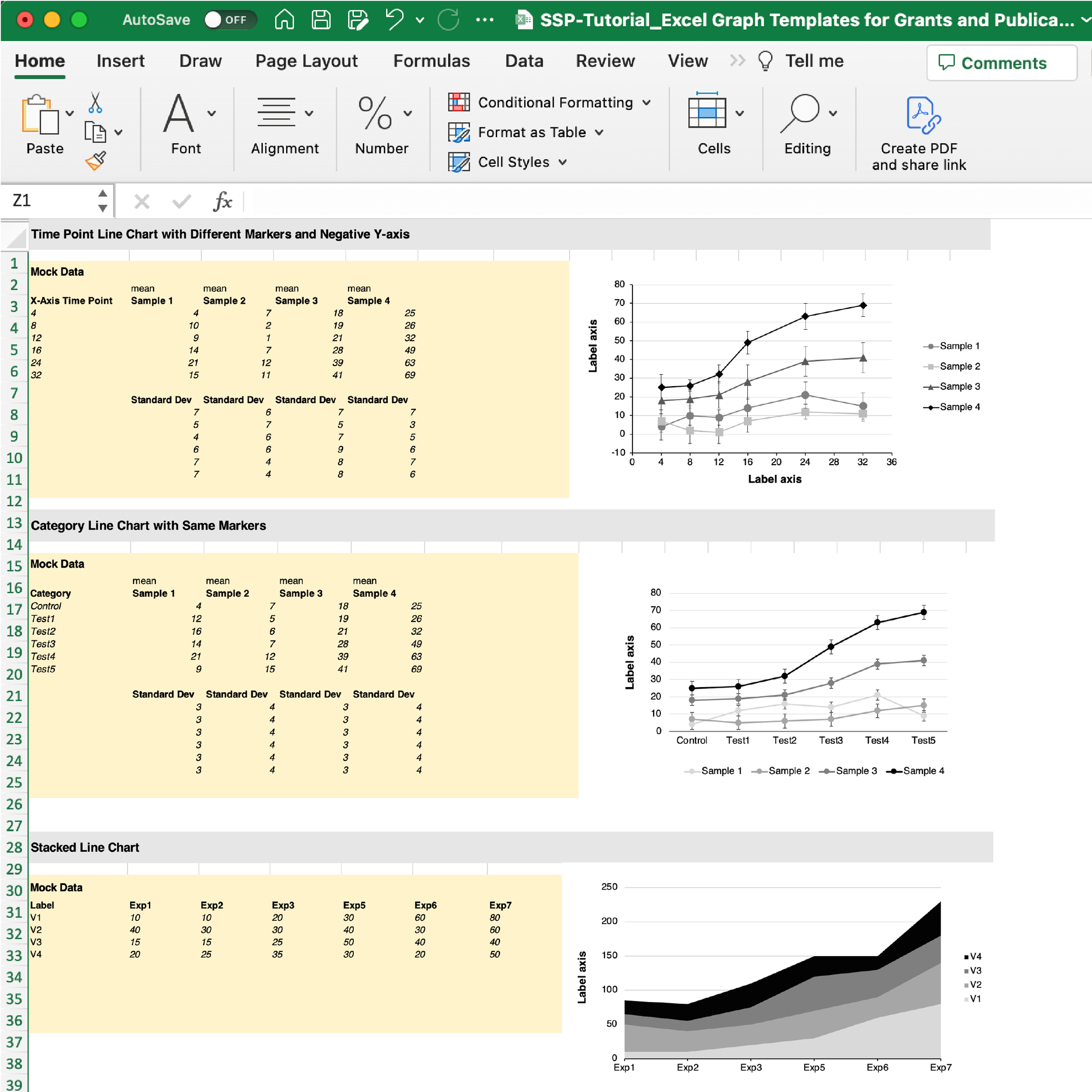This screenshot has width=1092, height=1092.
Task: Click the Home icon next to AutoSave
Action: click(284, 19)
